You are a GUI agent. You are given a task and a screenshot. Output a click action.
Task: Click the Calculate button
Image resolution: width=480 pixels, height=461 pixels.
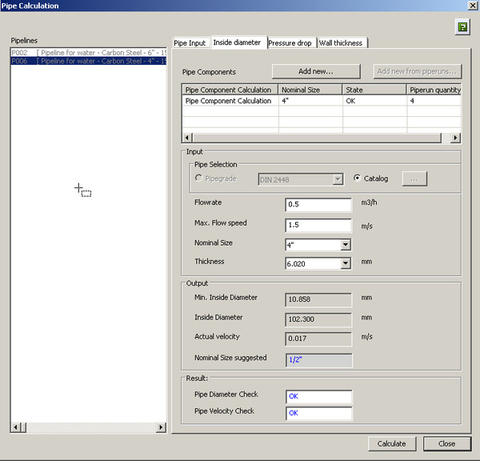[x=392, y=444]
